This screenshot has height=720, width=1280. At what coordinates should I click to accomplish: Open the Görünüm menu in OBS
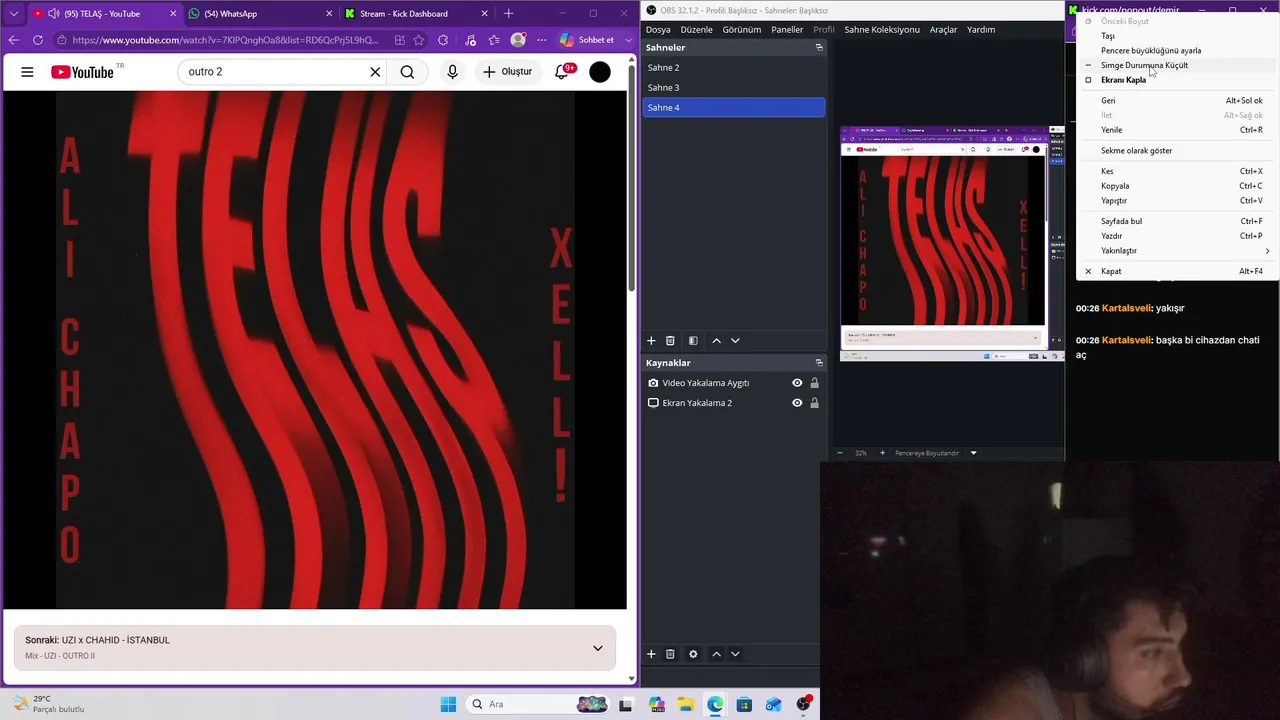click(742, 30)
